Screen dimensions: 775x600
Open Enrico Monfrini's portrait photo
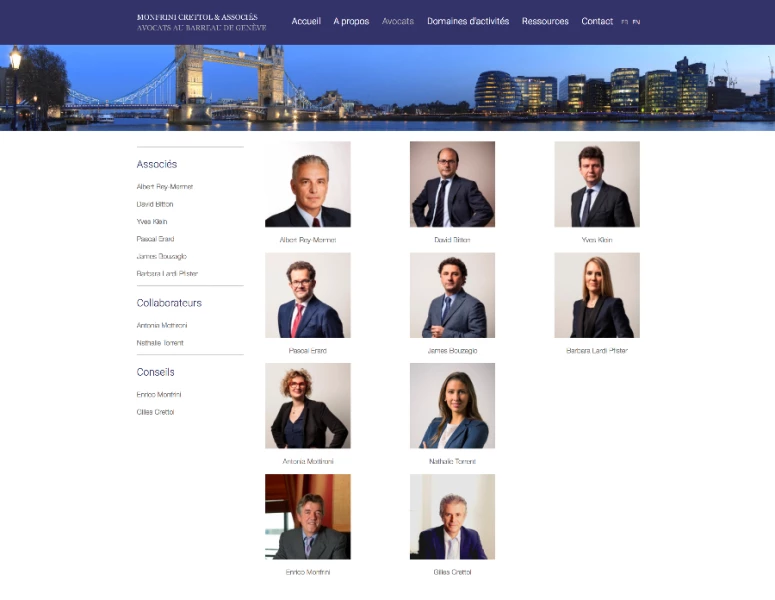coord(307,516)
